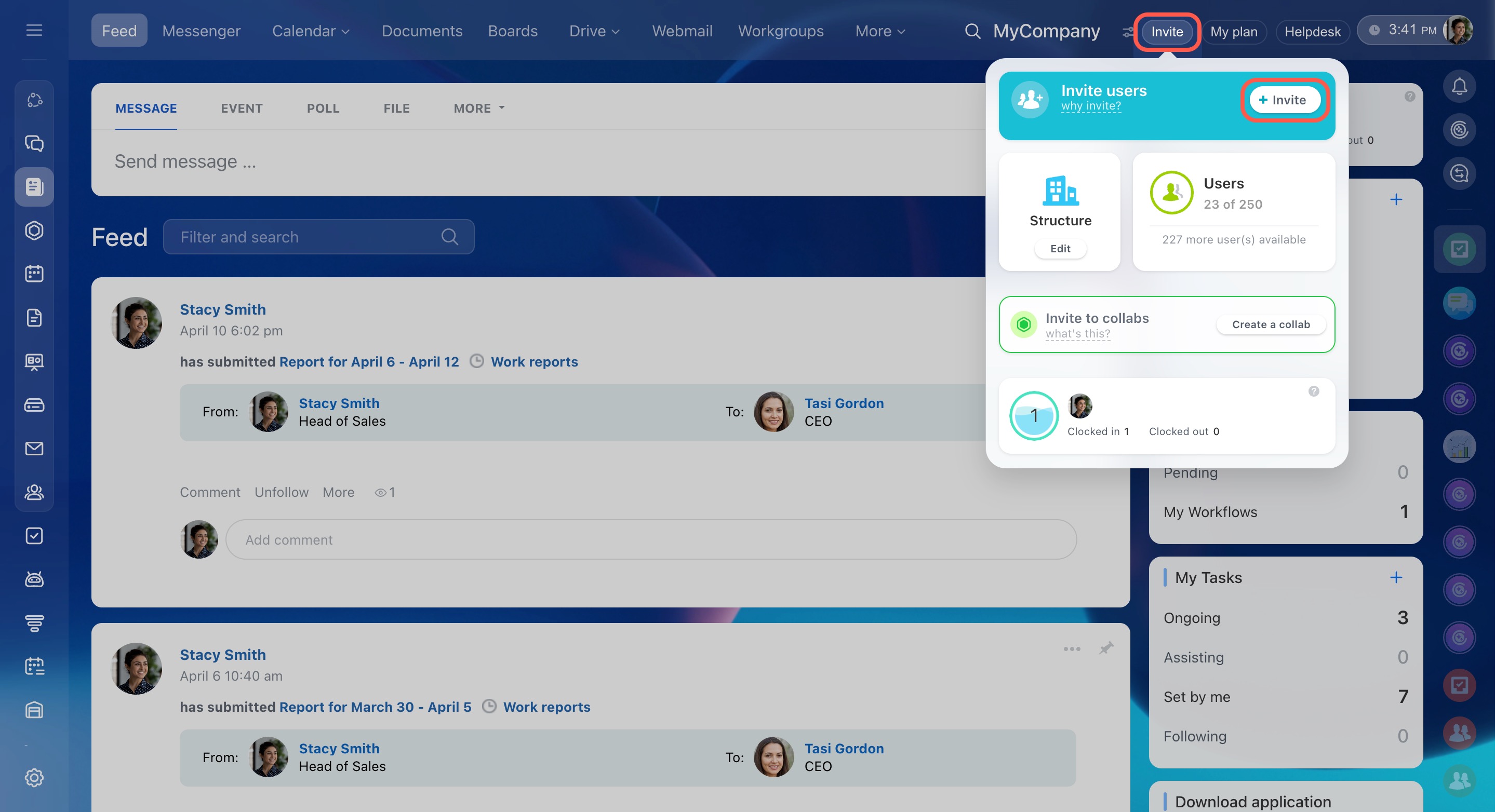Open the mail envelope icon in sidebar
The image size is (1495, 812).
(34, 449)
